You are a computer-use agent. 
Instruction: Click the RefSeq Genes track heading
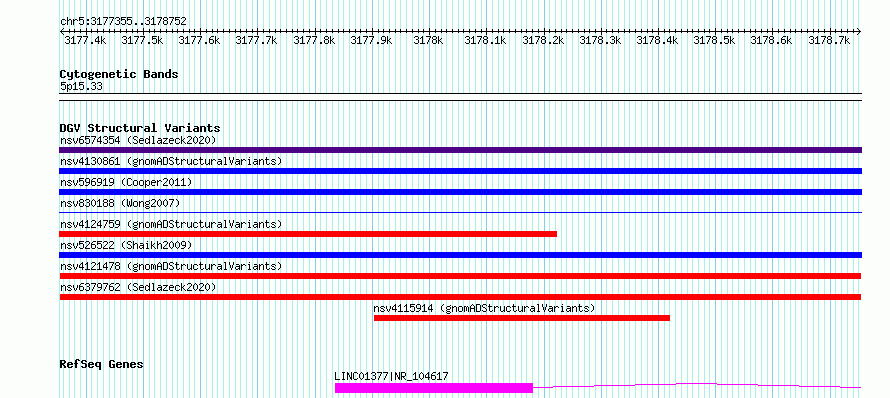[101, 365]
